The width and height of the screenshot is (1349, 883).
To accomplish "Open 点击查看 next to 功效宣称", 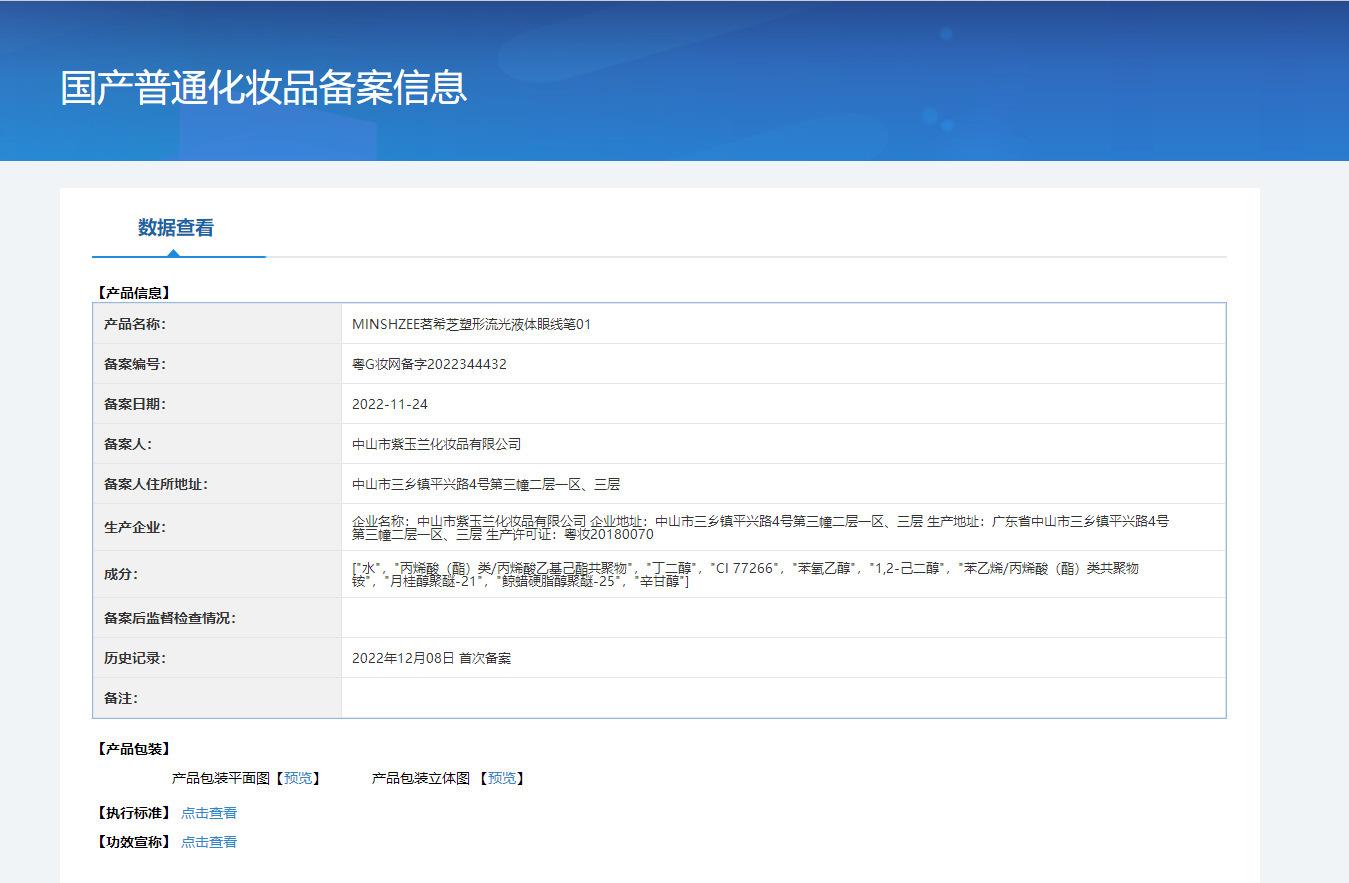I will tap(209, 842).
